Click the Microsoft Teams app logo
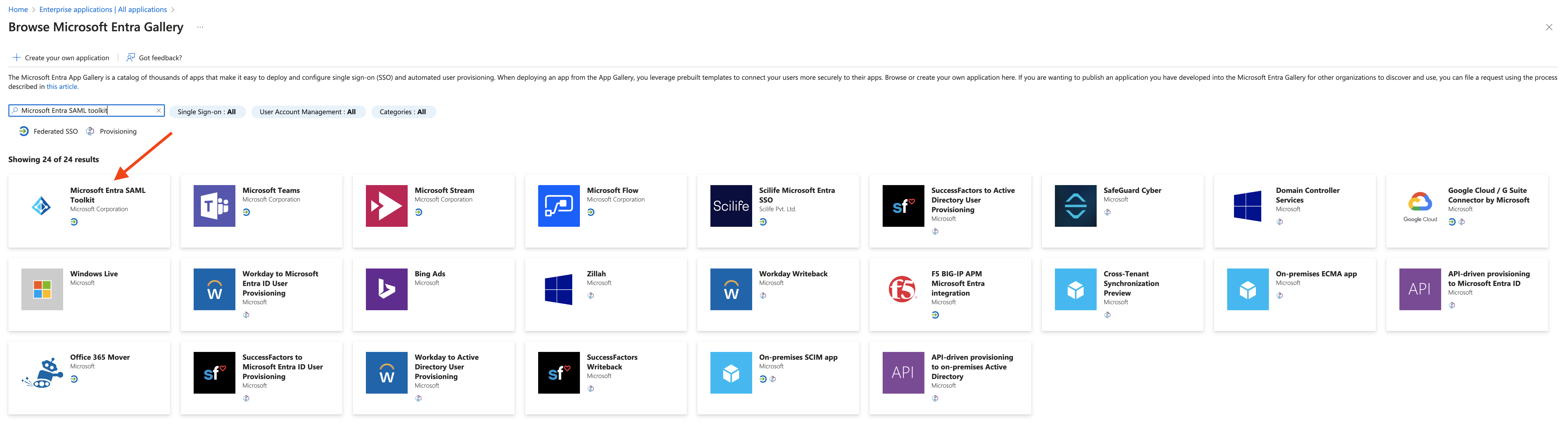 (214, 206)
